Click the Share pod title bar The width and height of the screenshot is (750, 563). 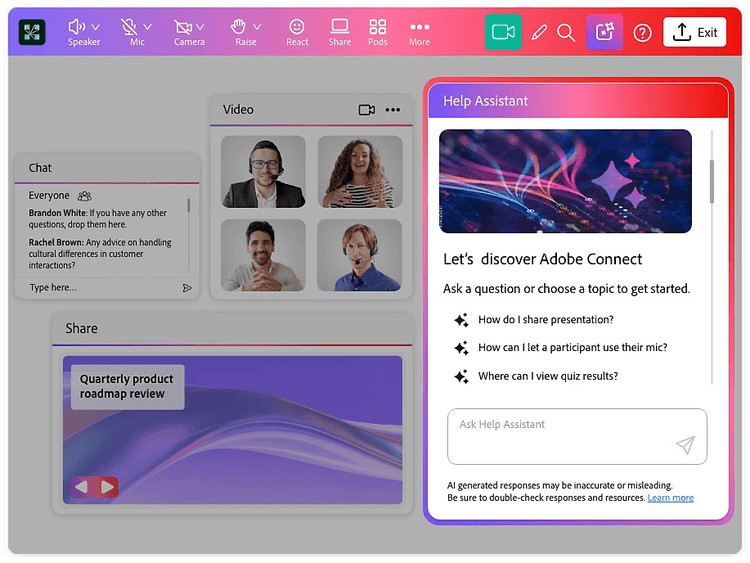(232, 329)
